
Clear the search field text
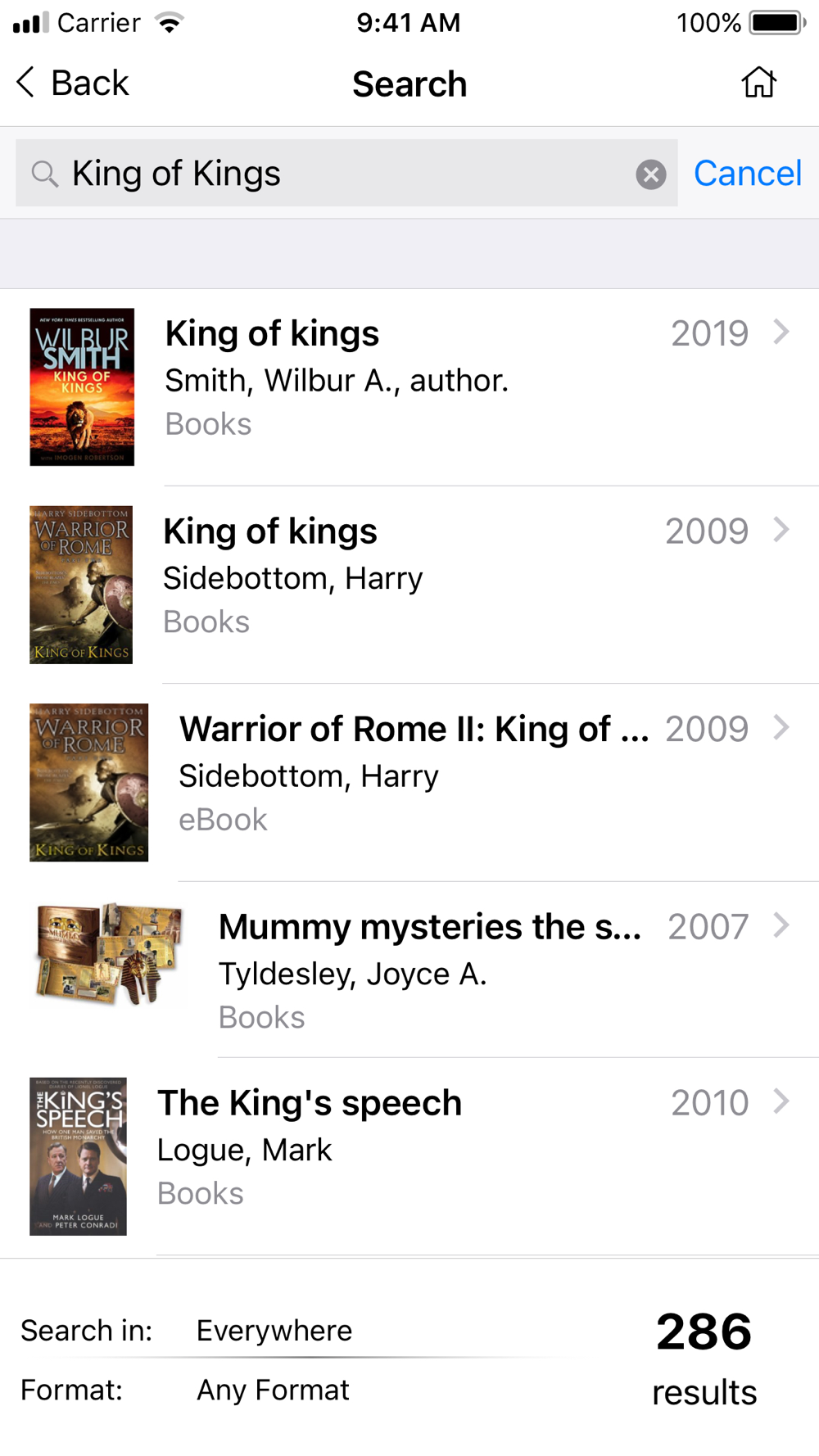click(651, 174)
